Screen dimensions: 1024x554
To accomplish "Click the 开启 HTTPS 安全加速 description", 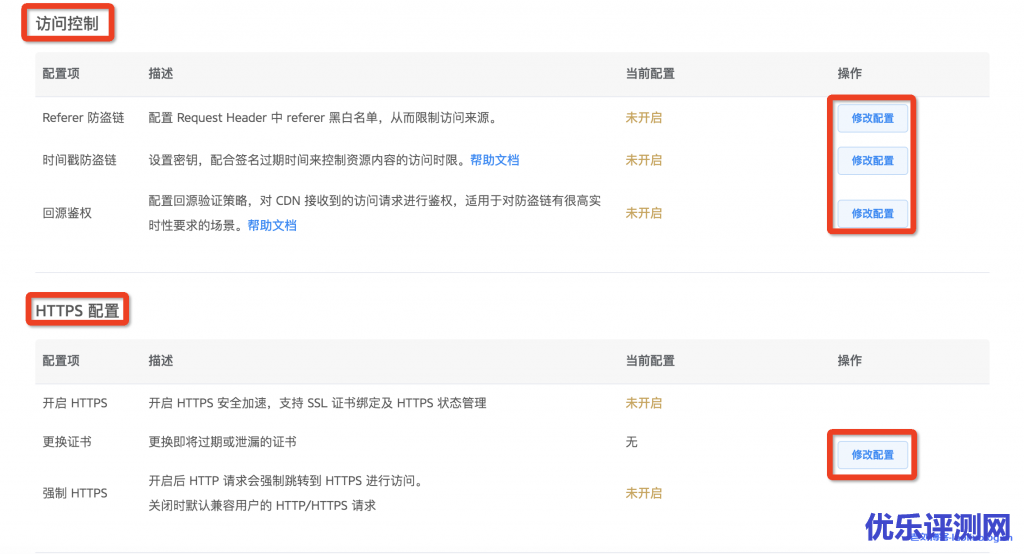I will 317,403.
